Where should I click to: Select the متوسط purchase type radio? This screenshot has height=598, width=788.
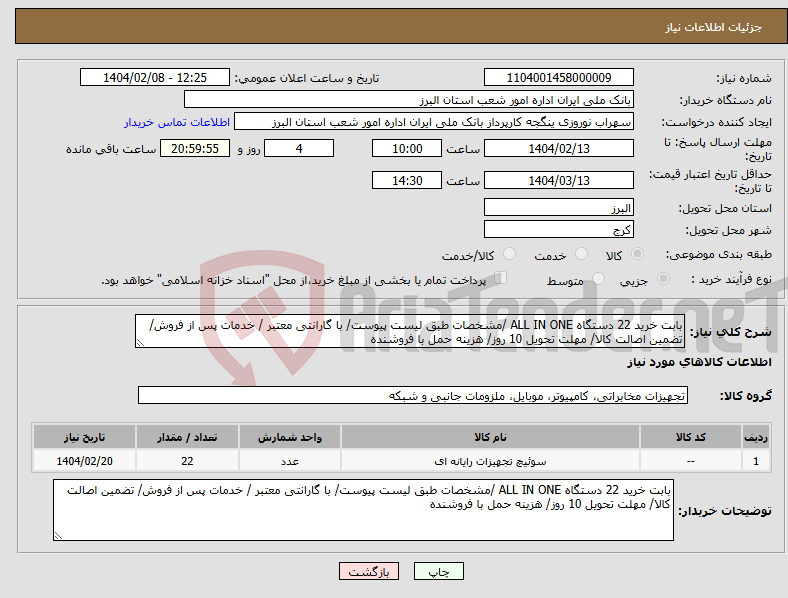[598, 278]
